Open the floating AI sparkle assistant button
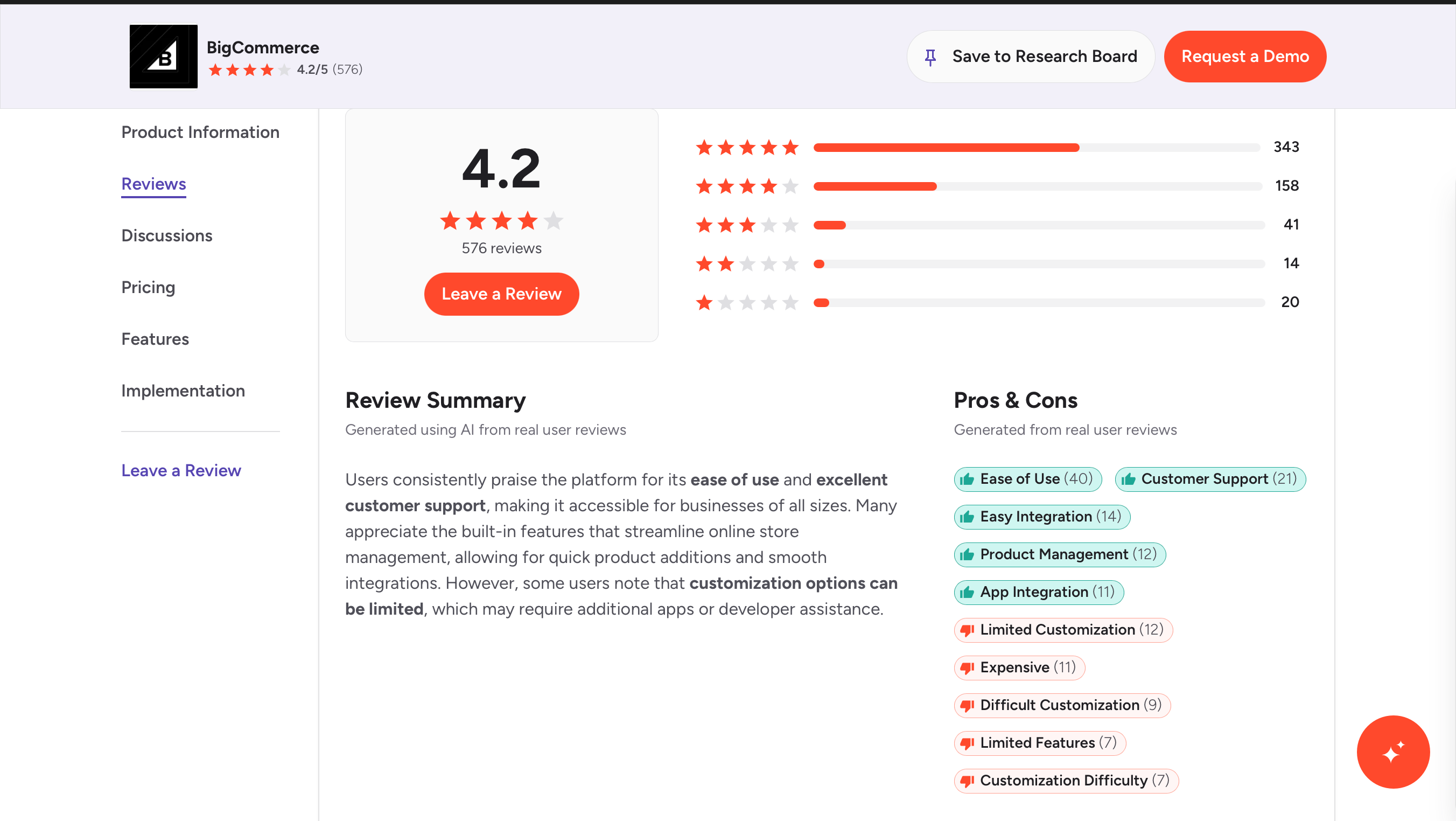The image size is (1456, 821). [1392, 752]
